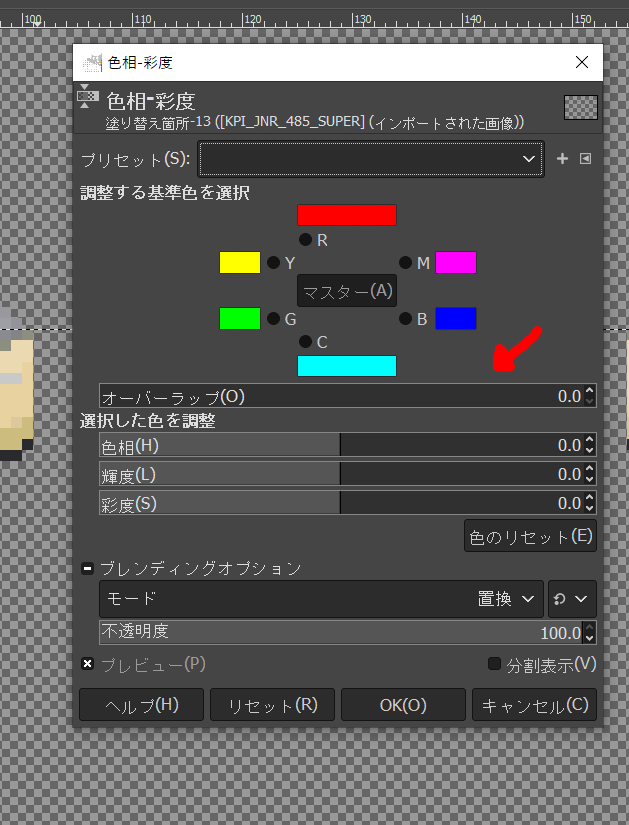Click the red color swatch
The width and height of the screenshot is (629, 825).
pos(347,215)
